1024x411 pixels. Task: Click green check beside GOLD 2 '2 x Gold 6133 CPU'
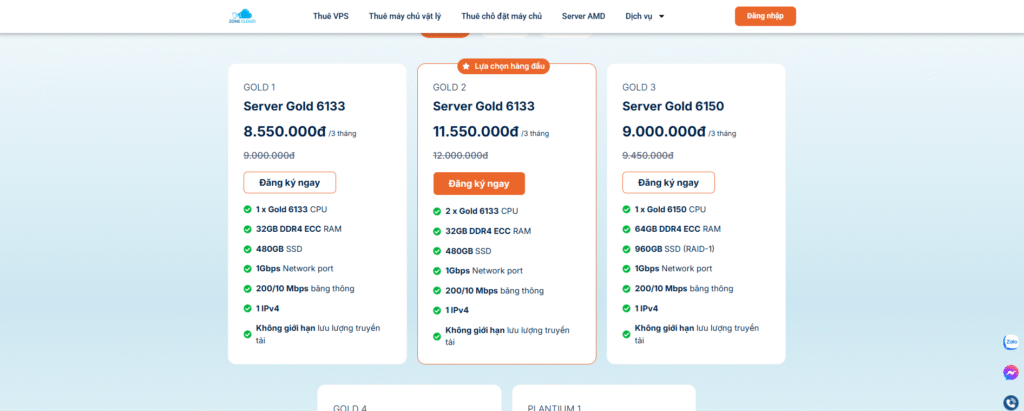click(437, 211)
